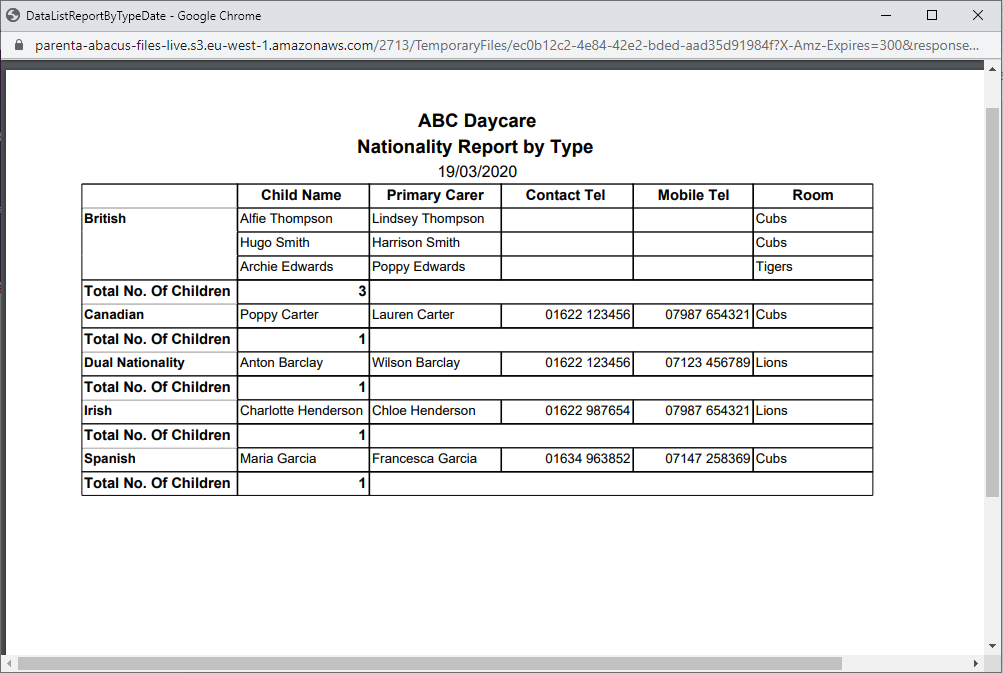Image resolution: width=1003 pixels, height=673 pixels.
Task: Click the Tigers room cell
Action: pos(813,267)
